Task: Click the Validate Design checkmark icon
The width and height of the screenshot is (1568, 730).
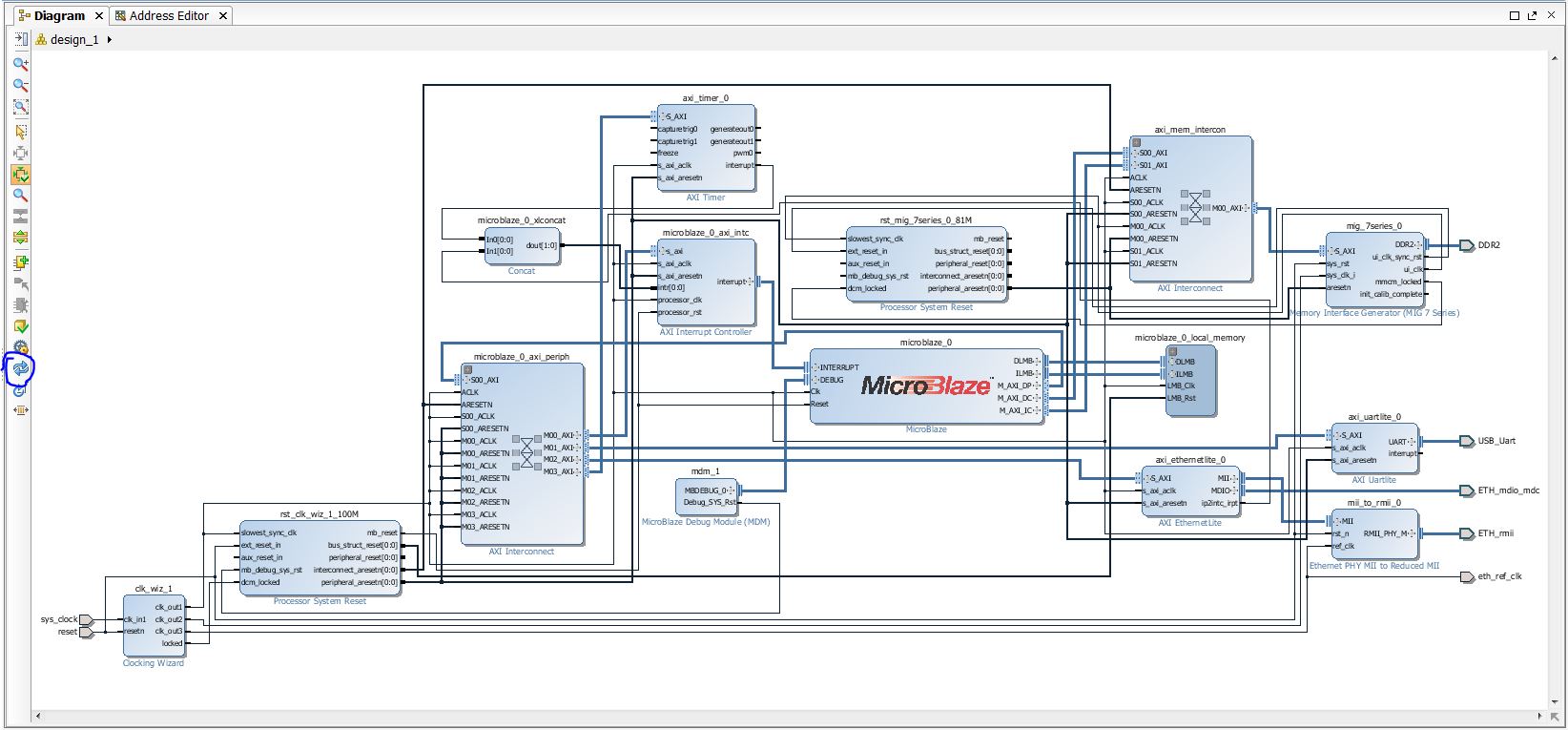Action: click(20, 326)
